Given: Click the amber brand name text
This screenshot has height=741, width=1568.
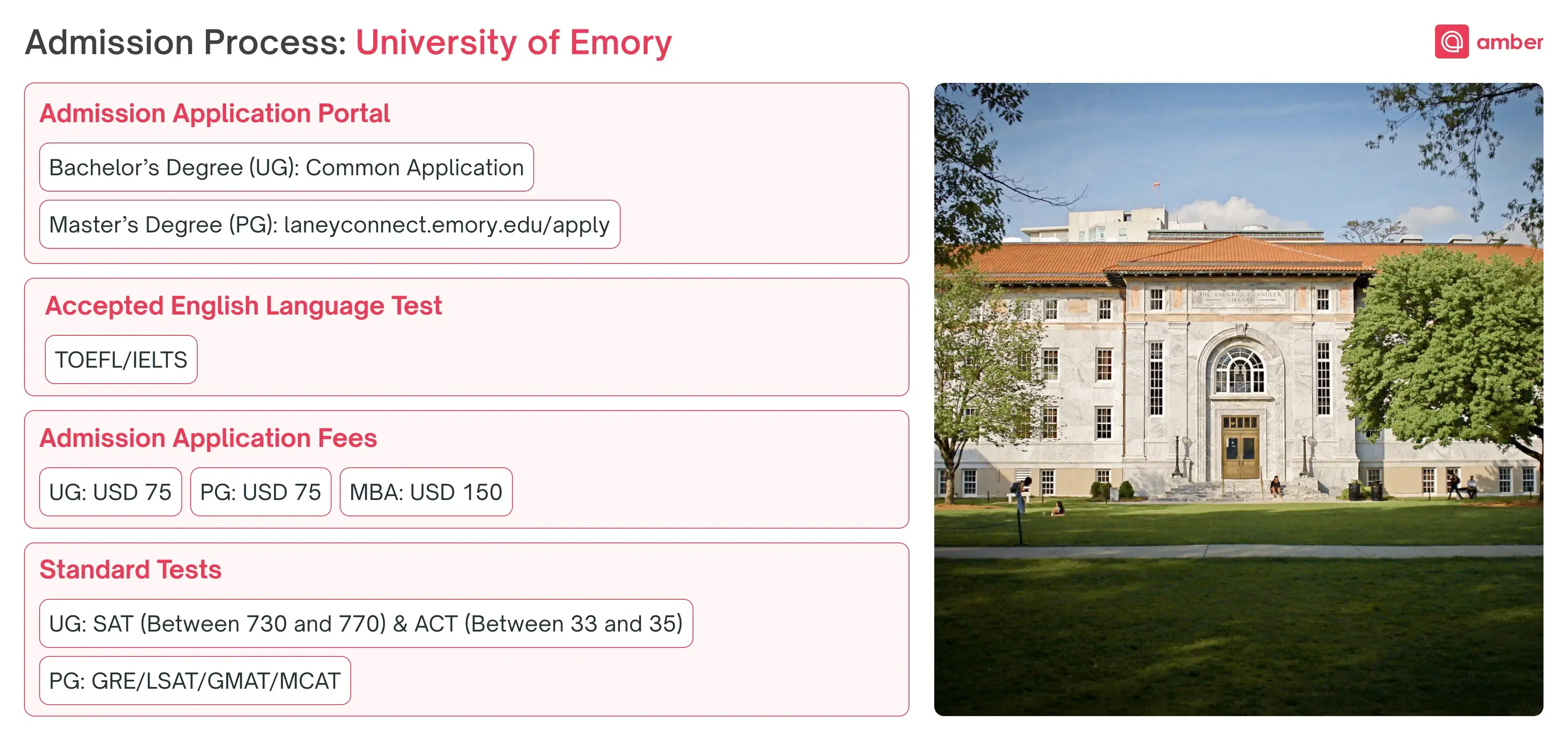Looking at the screenshot, I should pyautogui.click(x=1510, y=42).
